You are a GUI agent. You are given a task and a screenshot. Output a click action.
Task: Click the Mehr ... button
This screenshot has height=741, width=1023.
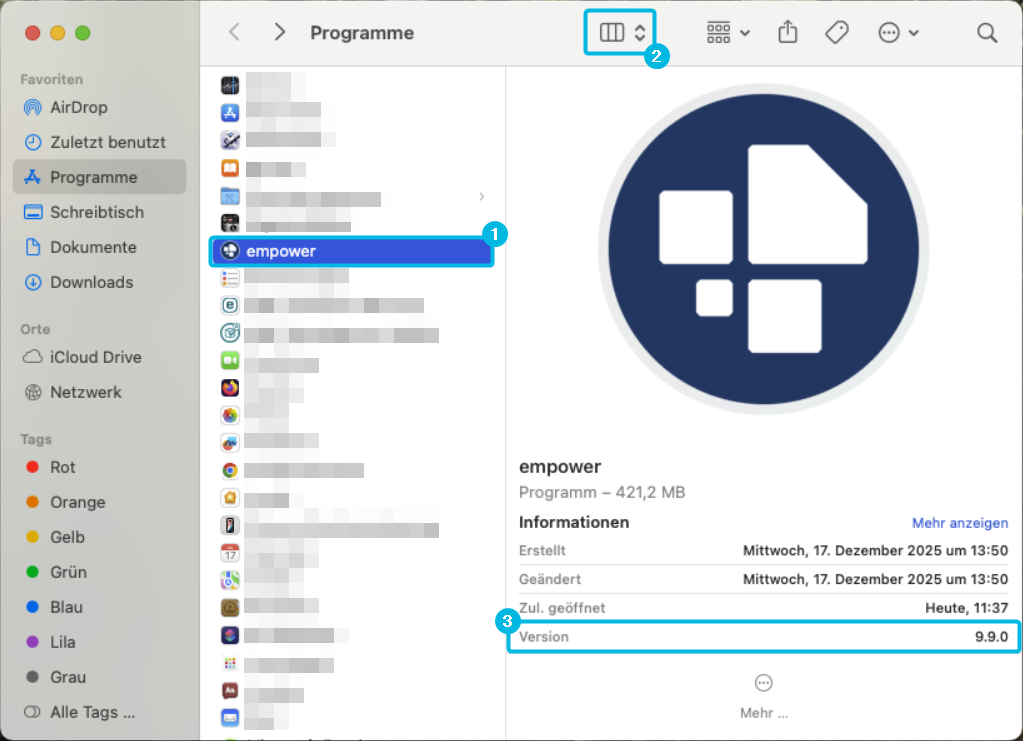coord(763,697)
